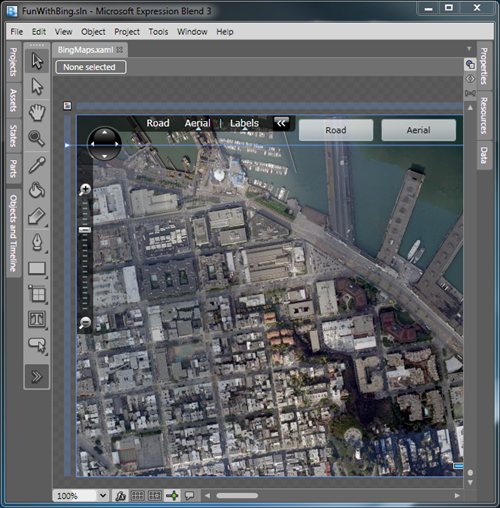Select the Button control tool
This screenshot has height=508, width=500.
pos(37,345)
